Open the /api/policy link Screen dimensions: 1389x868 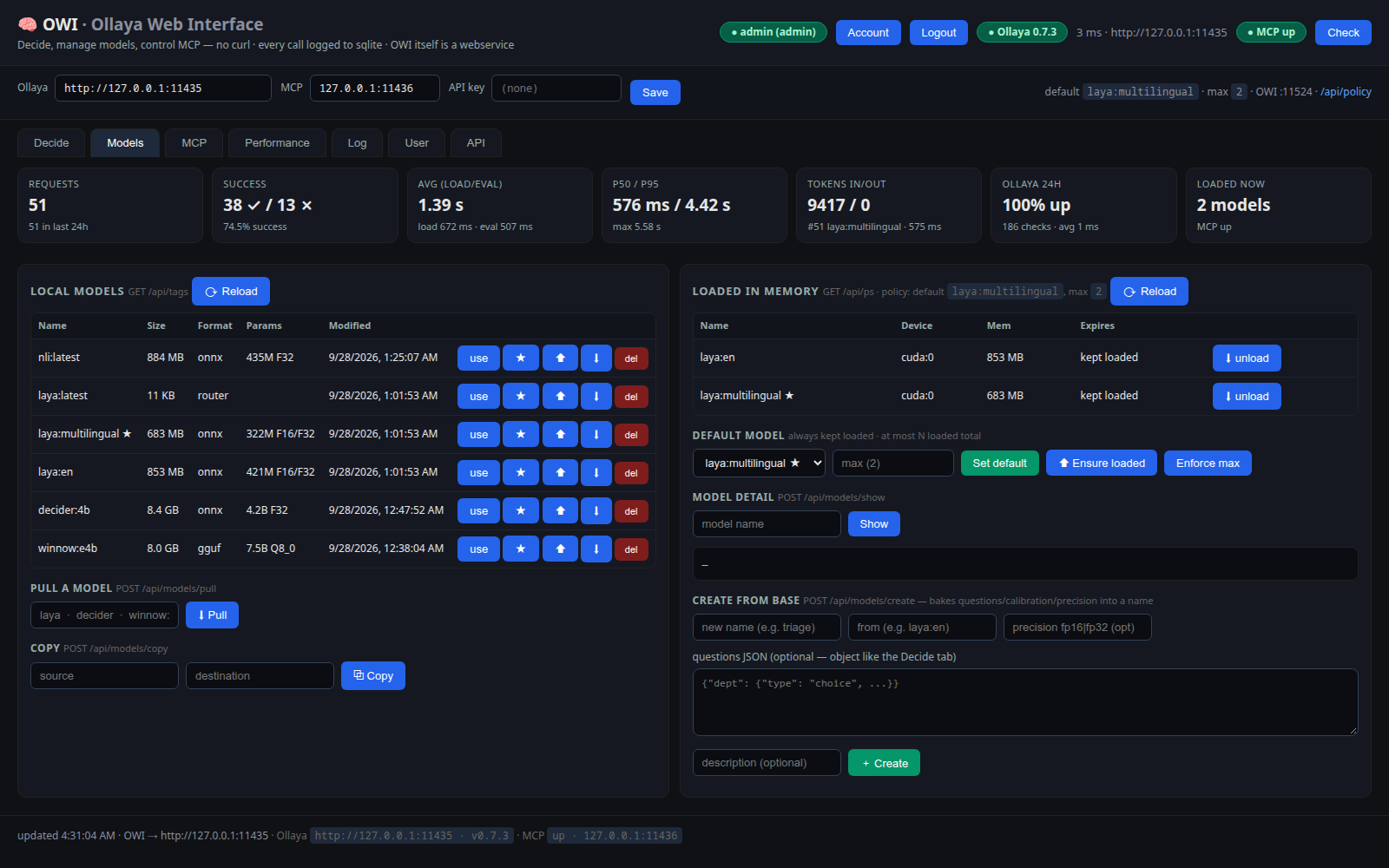pos(1346,91)
